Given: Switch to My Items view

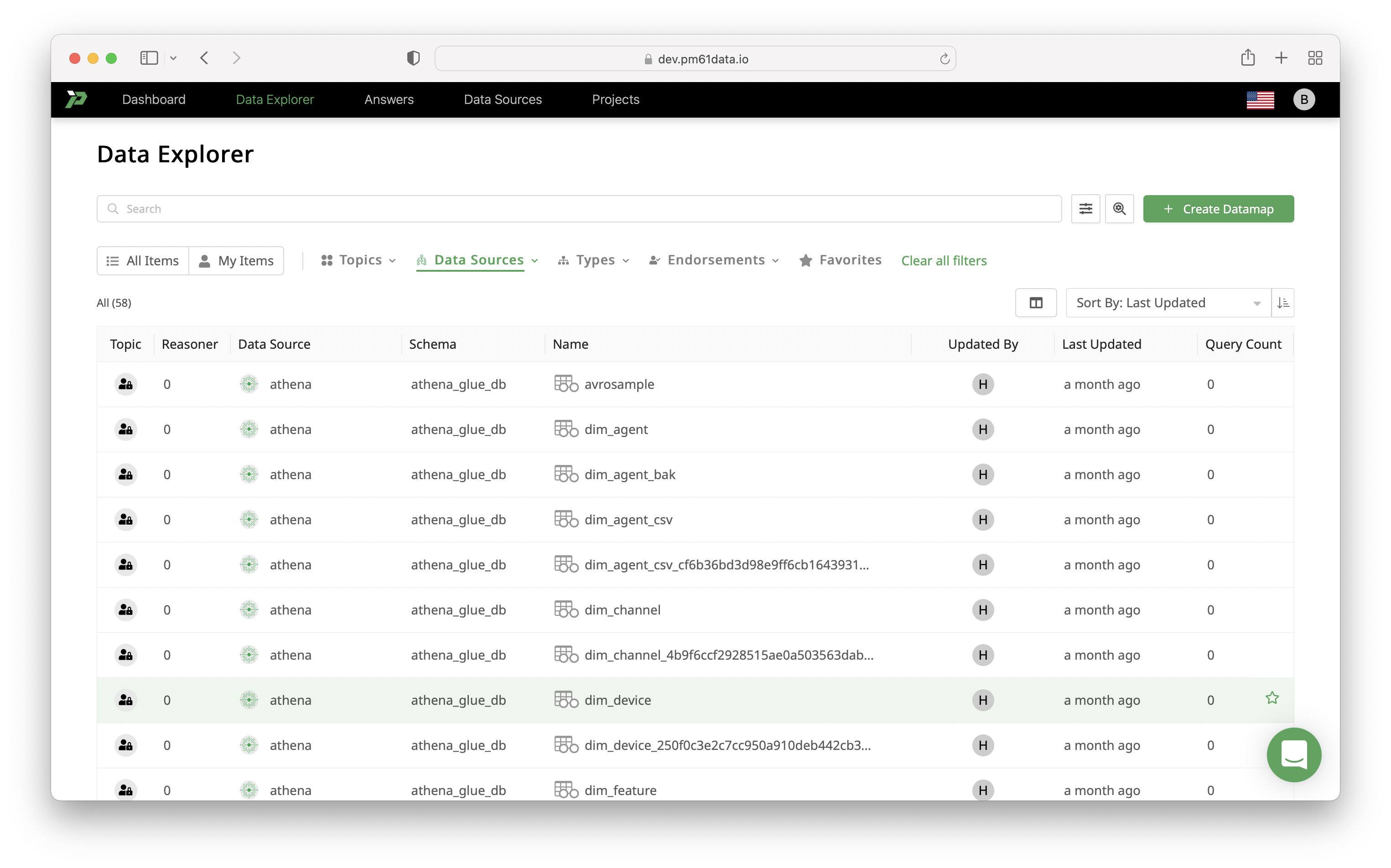Looking at the screenshot, I should [x=236, y=261].
